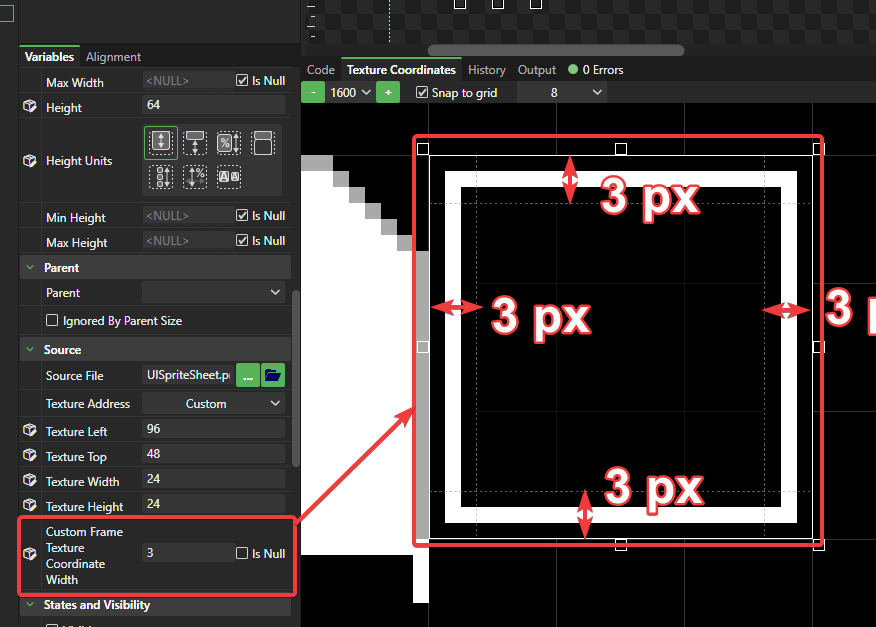
Task: Browse for source file with the ellipsis button
Action: click(x=247, y=375)
